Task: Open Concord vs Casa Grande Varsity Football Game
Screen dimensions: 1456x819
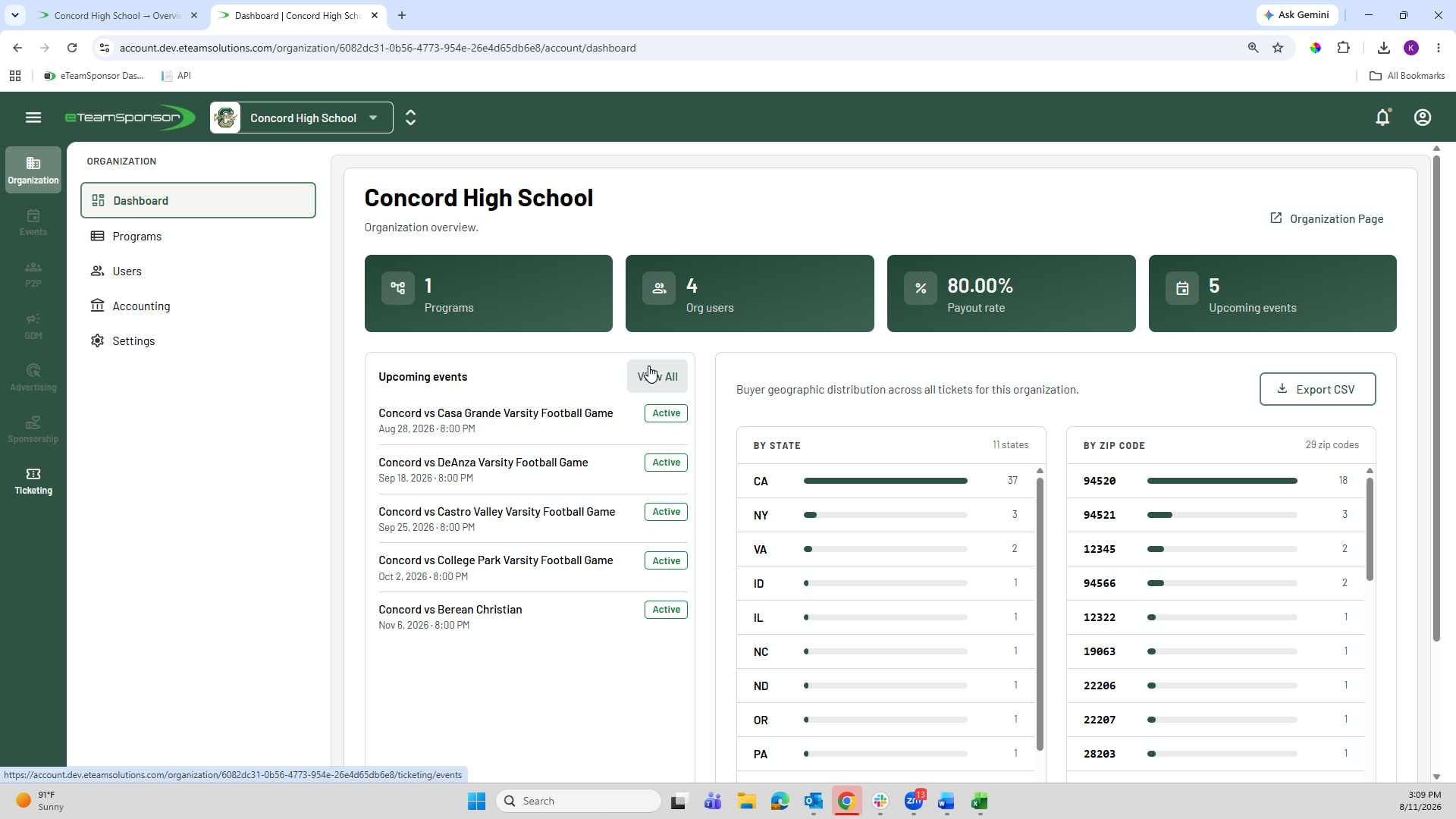Action: (495, 413)
